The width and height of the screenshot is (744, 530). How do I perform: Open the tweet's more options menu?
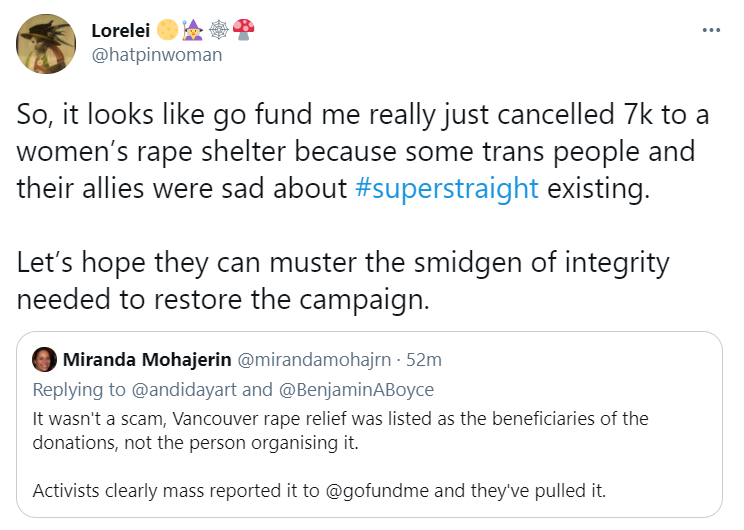click(711, 30)
